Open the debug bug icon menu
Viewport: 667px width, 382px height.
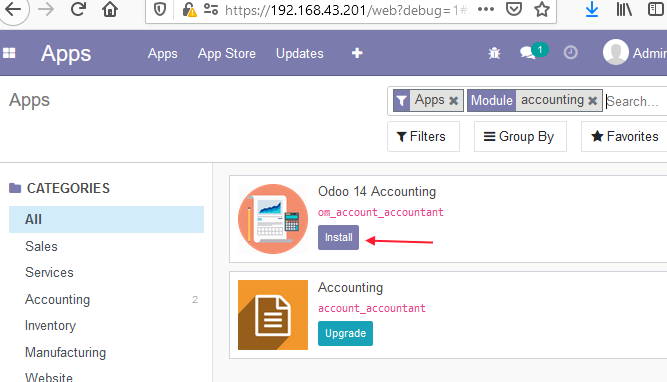pyautogui.click(x=494, y=53)
